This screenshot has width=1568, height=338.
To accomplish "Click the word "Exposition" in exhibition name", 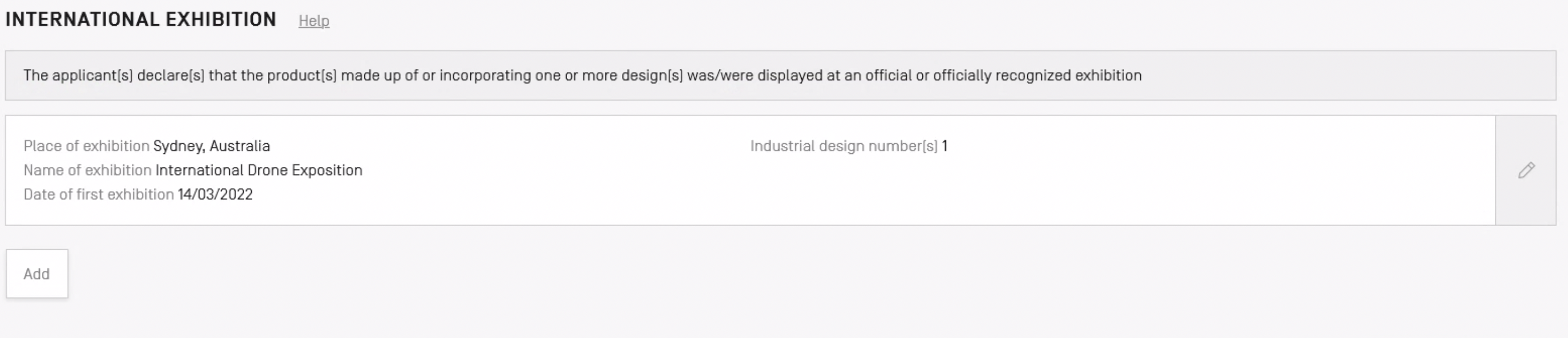I will coord(327,171).
